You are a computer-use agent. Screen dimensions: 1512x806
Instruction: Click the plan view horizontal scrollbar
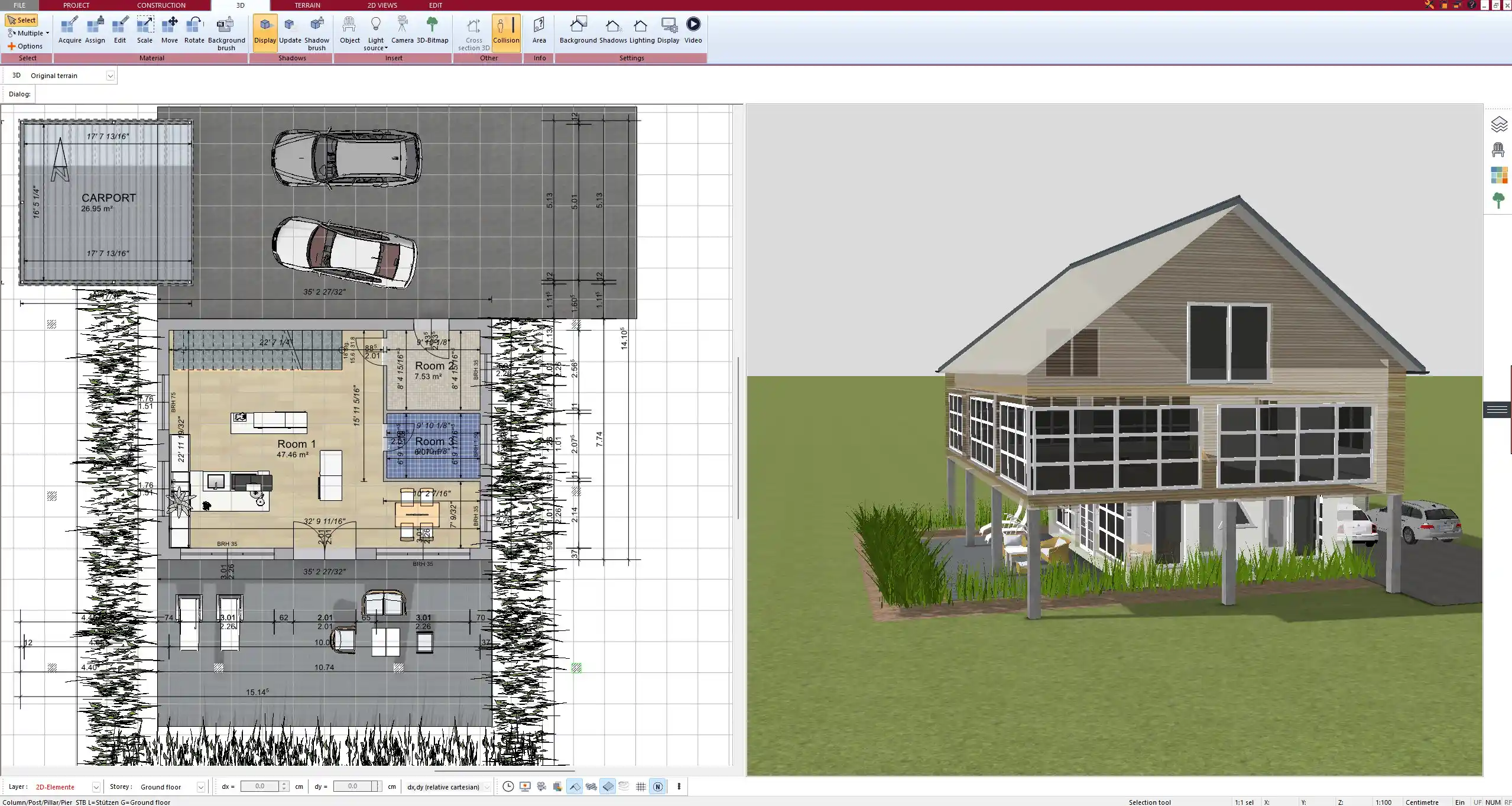click(x=504, y=771)
